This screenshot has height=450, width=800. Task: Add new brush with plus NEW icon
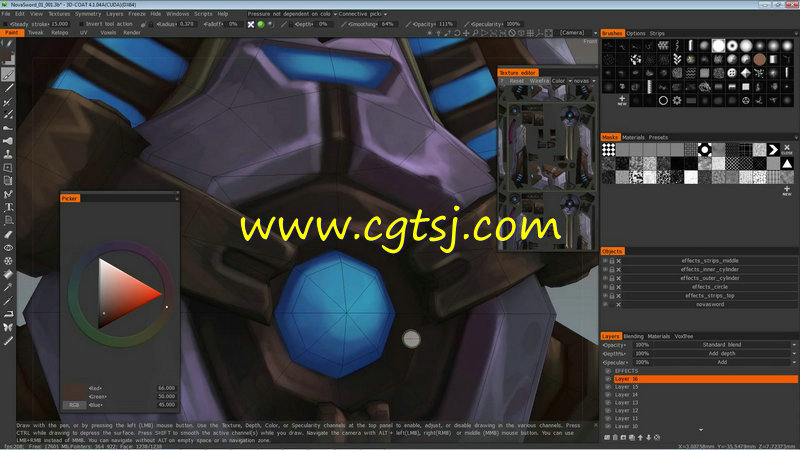(x=621, y=100)
